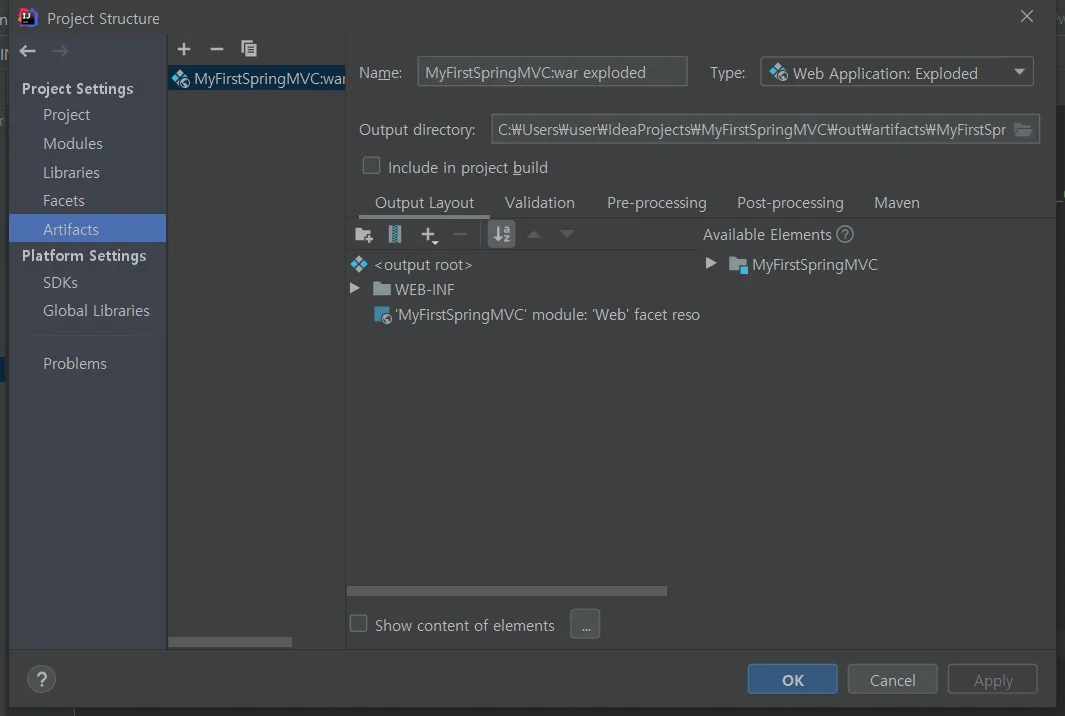Viewport: 1065px width, 716px height.
Task: Click the browse folder icon for Output directory
Action: point(1022,130)
